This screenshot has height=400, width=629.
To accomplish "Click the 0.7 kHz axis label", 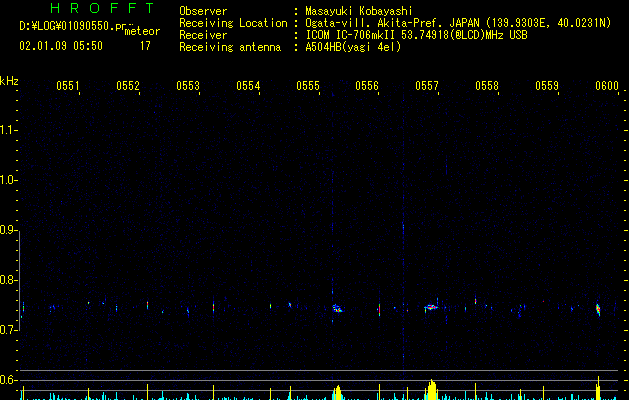I will click(8, 330).
